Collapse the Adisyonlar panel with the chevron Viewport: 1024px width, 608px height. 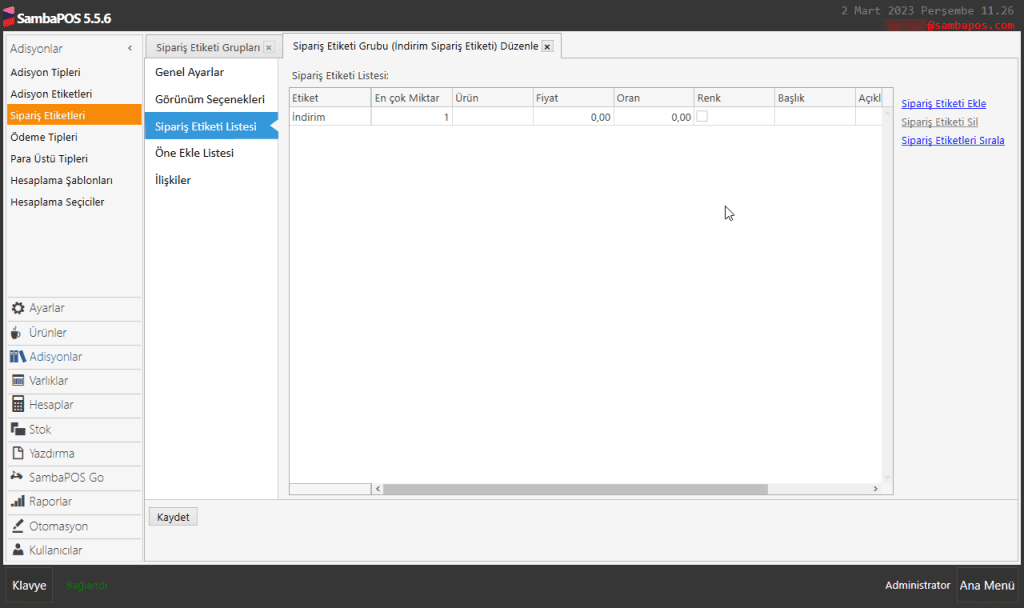point(130,49)
